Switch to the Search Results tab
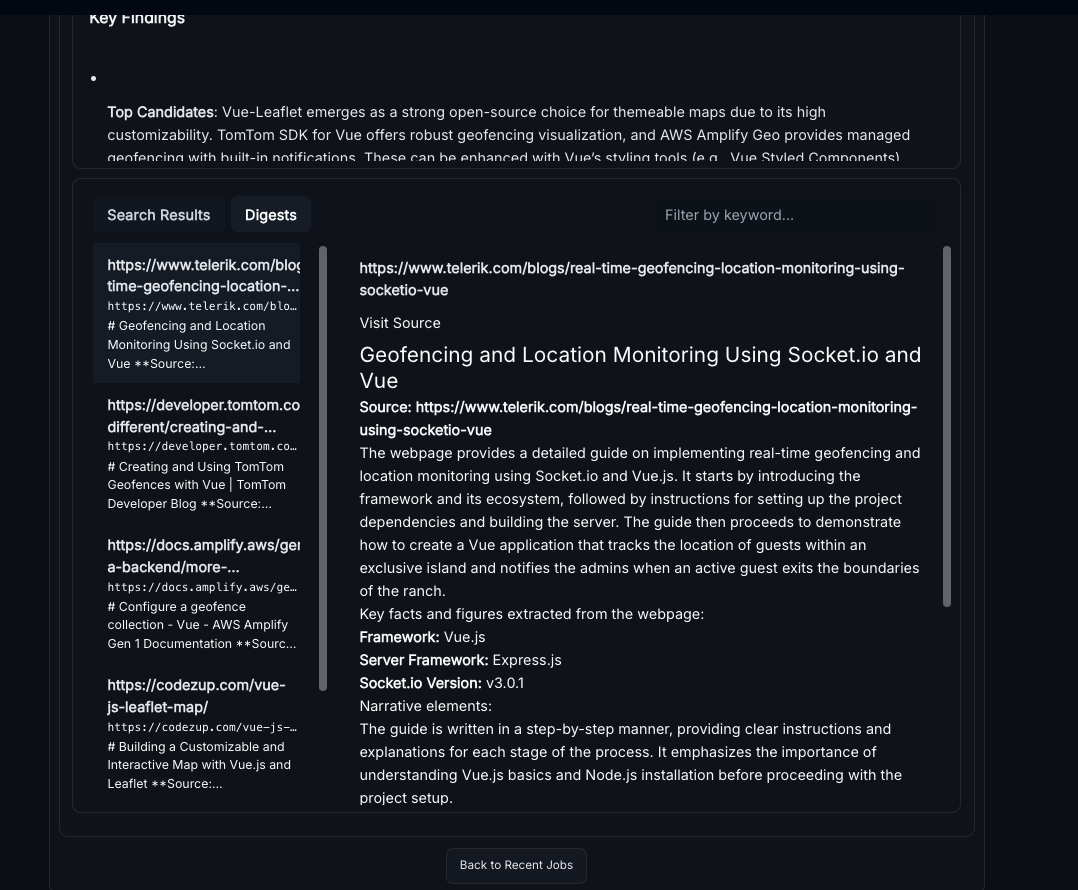 (x=159, y=215)
